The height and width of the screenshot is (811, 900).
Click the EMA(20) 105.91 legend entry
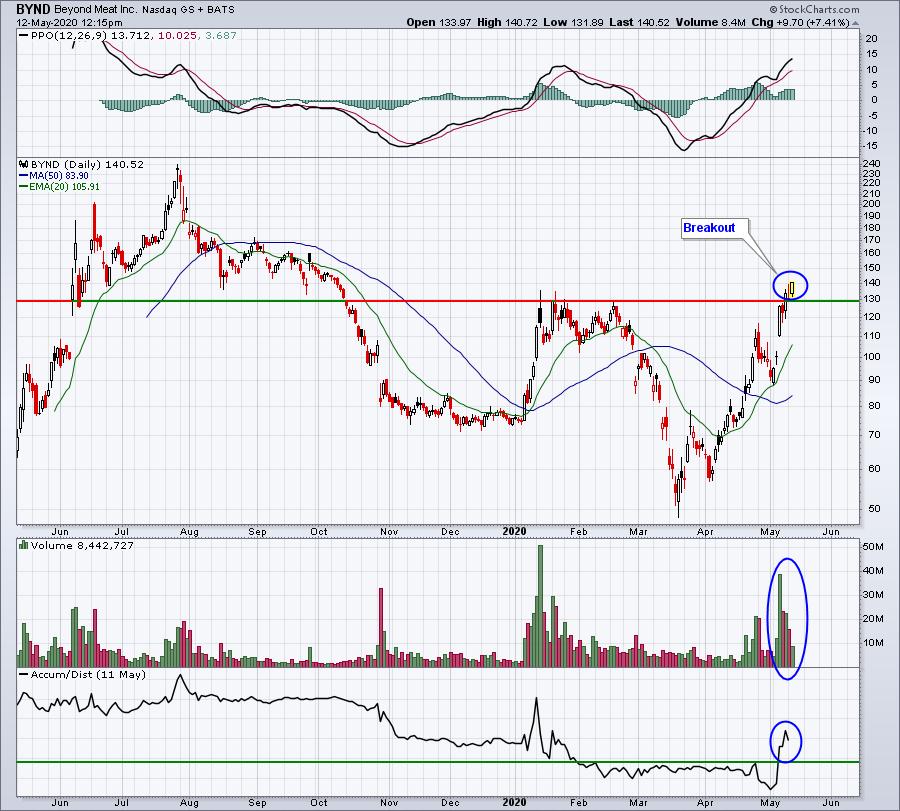pyautogui.click(x=59, y=187)
